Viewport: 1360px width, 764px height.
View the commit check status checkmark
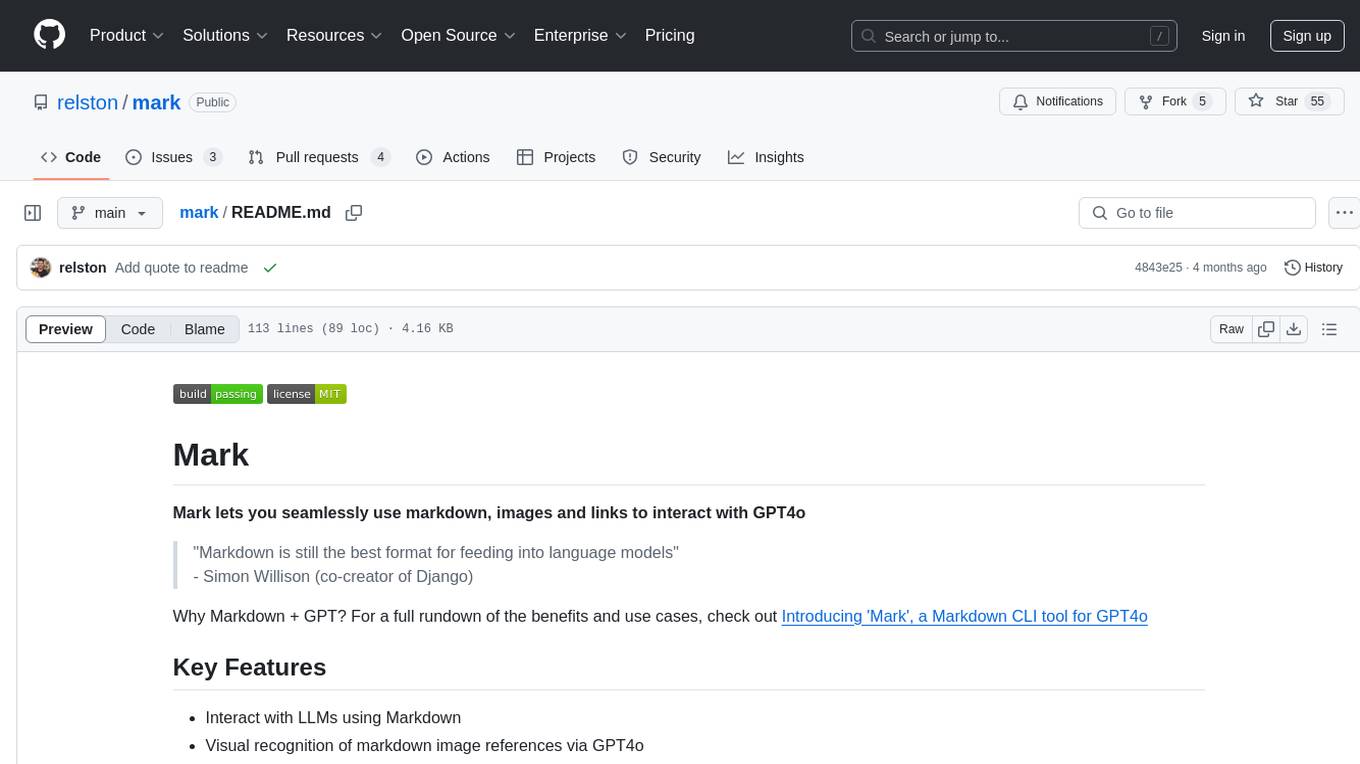(x=270, y=268)
